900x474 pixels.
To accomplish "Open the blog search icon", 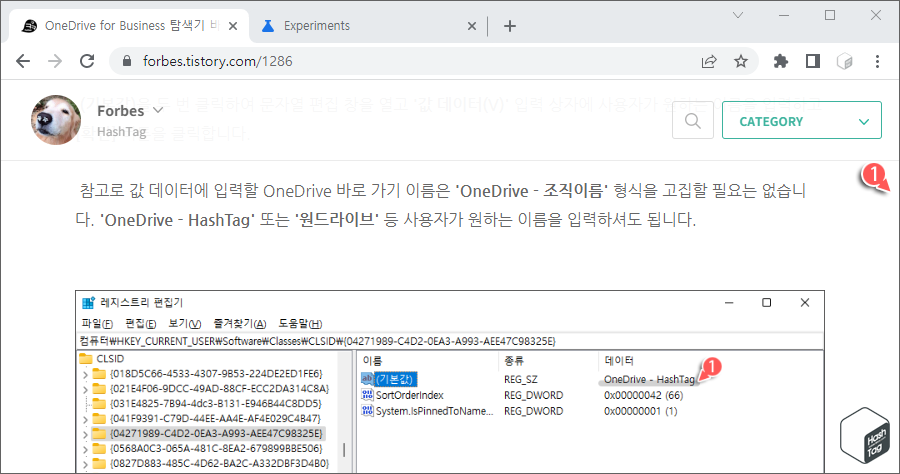I will point(693,121).
